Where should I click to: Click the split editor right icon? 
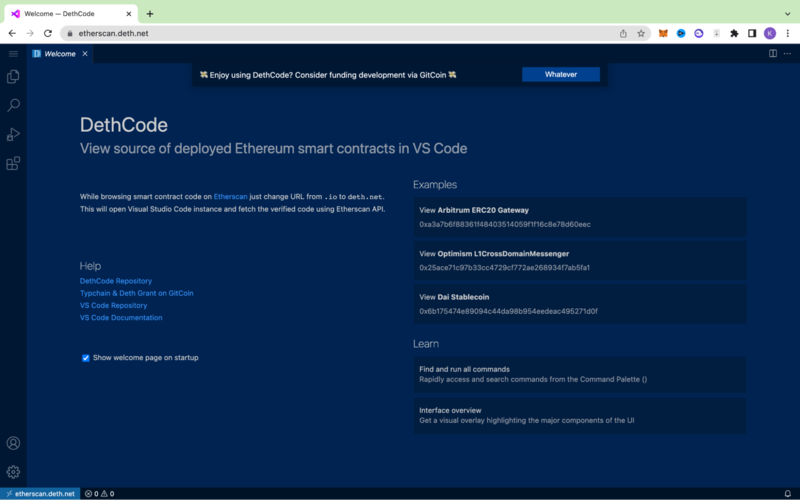(x=773, y=53)
